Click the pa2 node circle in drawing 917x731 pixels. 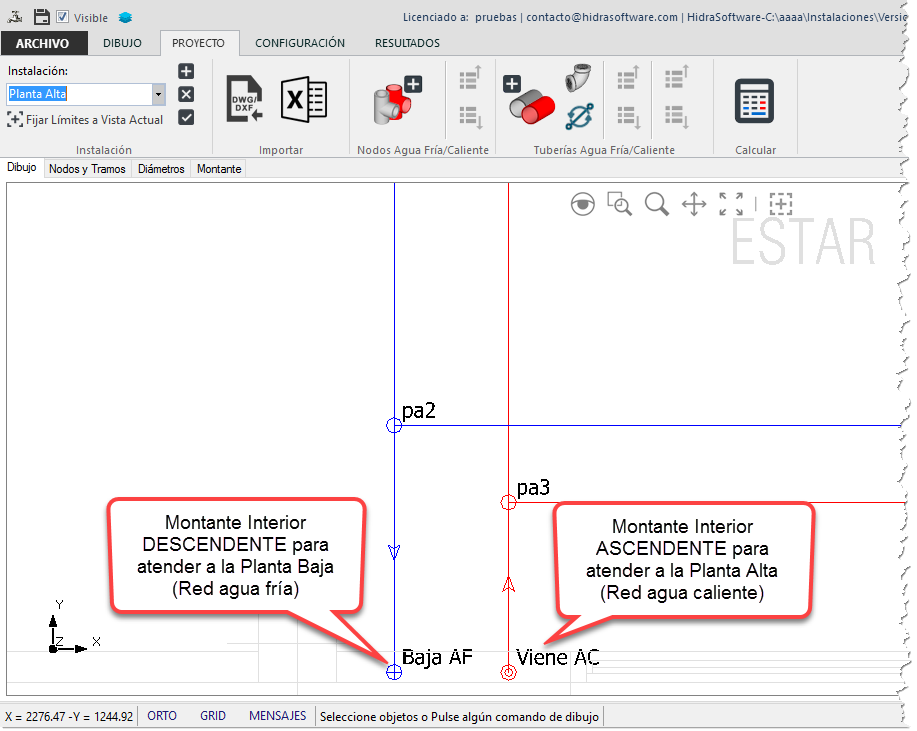(x=394, y=425)
